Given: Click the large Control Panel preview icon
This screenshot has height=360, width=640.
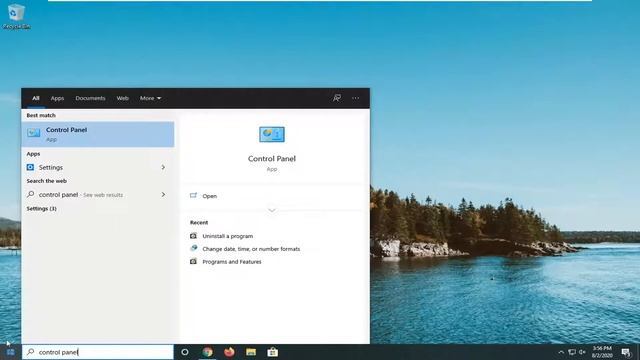Looking at the screenshot, I should pyautogui.click(x=272, y=134).
